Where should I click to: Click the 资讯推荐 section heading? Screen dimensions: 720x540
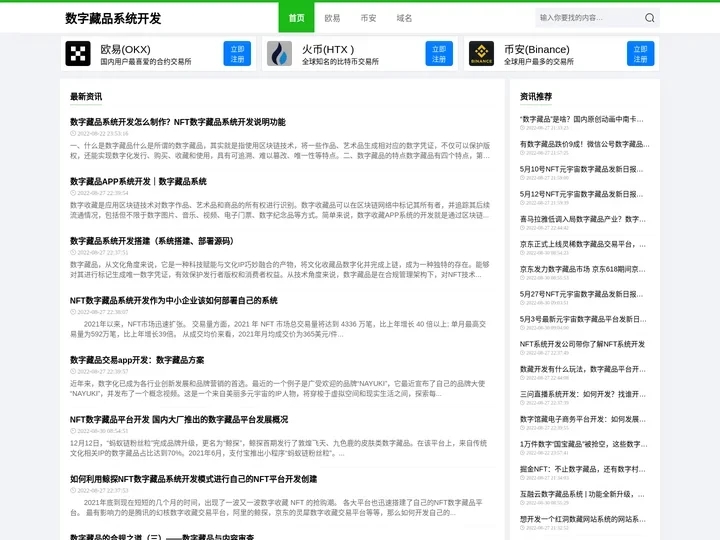pos(536,96)
